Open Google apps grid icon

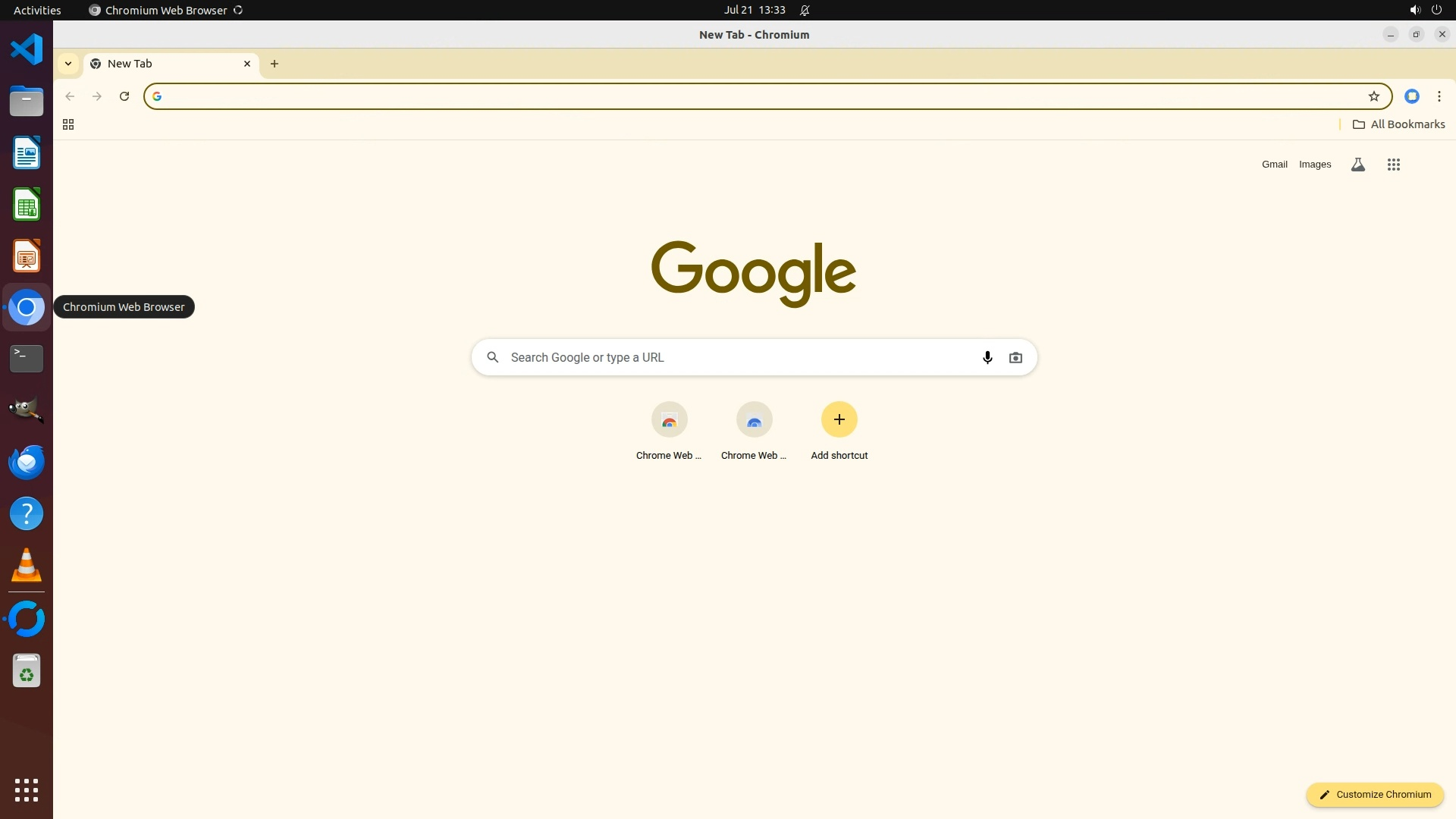[x=1393, y=165]
